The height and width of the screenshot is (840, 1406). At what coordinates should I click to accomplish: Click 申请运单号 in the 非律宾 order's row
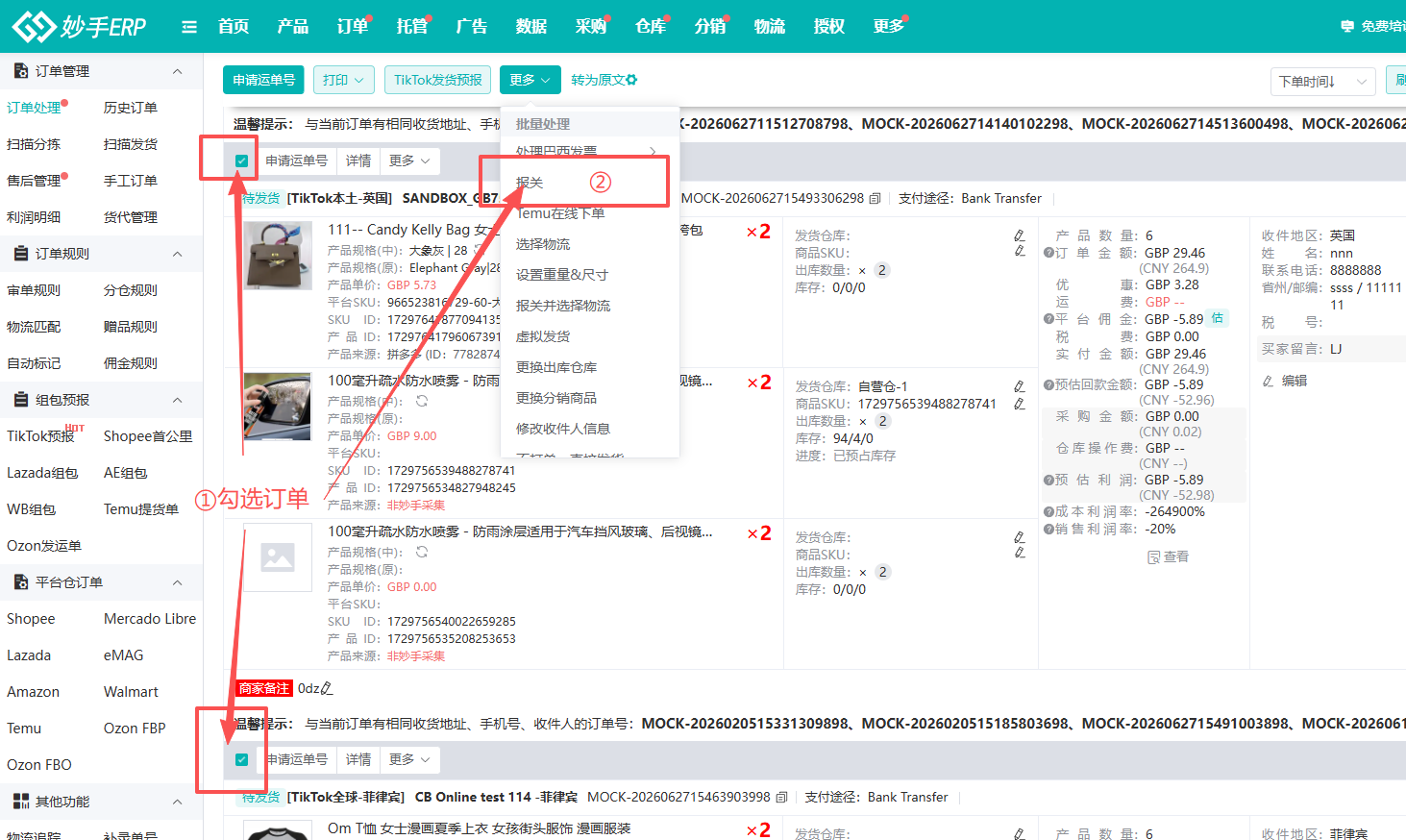click(296, 759)
